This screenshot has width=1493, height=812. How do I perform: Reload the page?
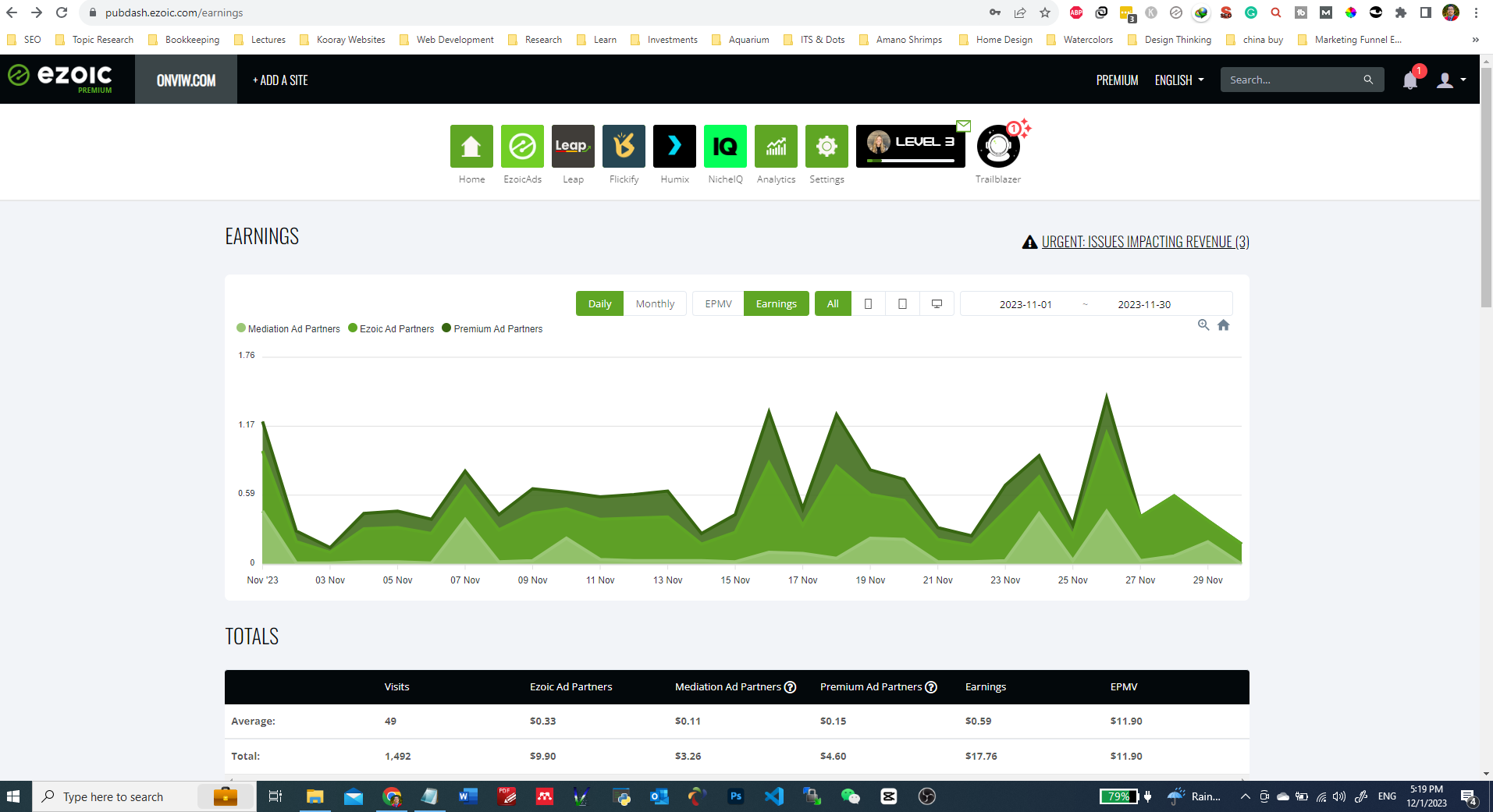coord(62,12)
